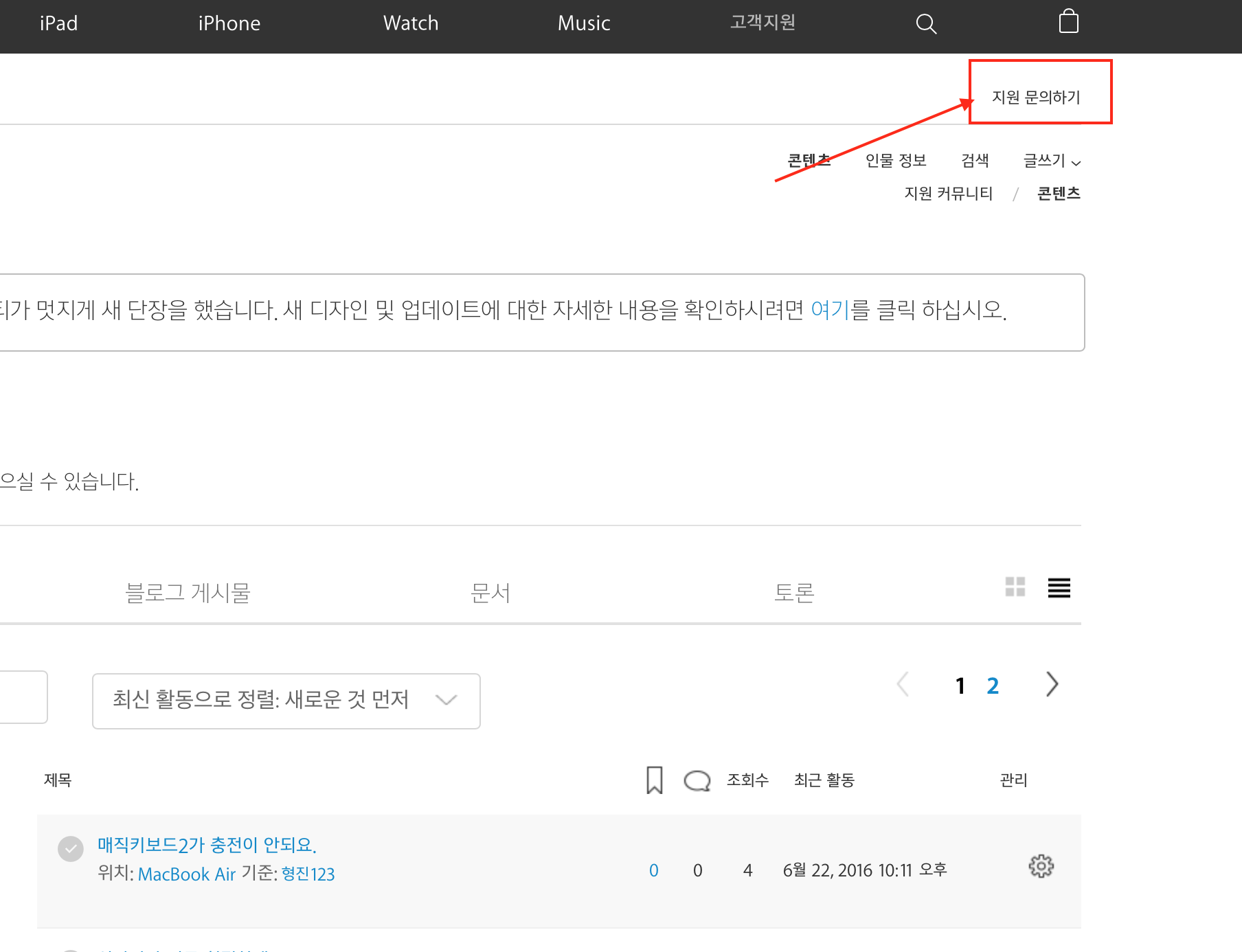Screen dimensions: 1242x952
Task: Expand the 글쓰기 dropdown menu
Action: point(1051,161)
